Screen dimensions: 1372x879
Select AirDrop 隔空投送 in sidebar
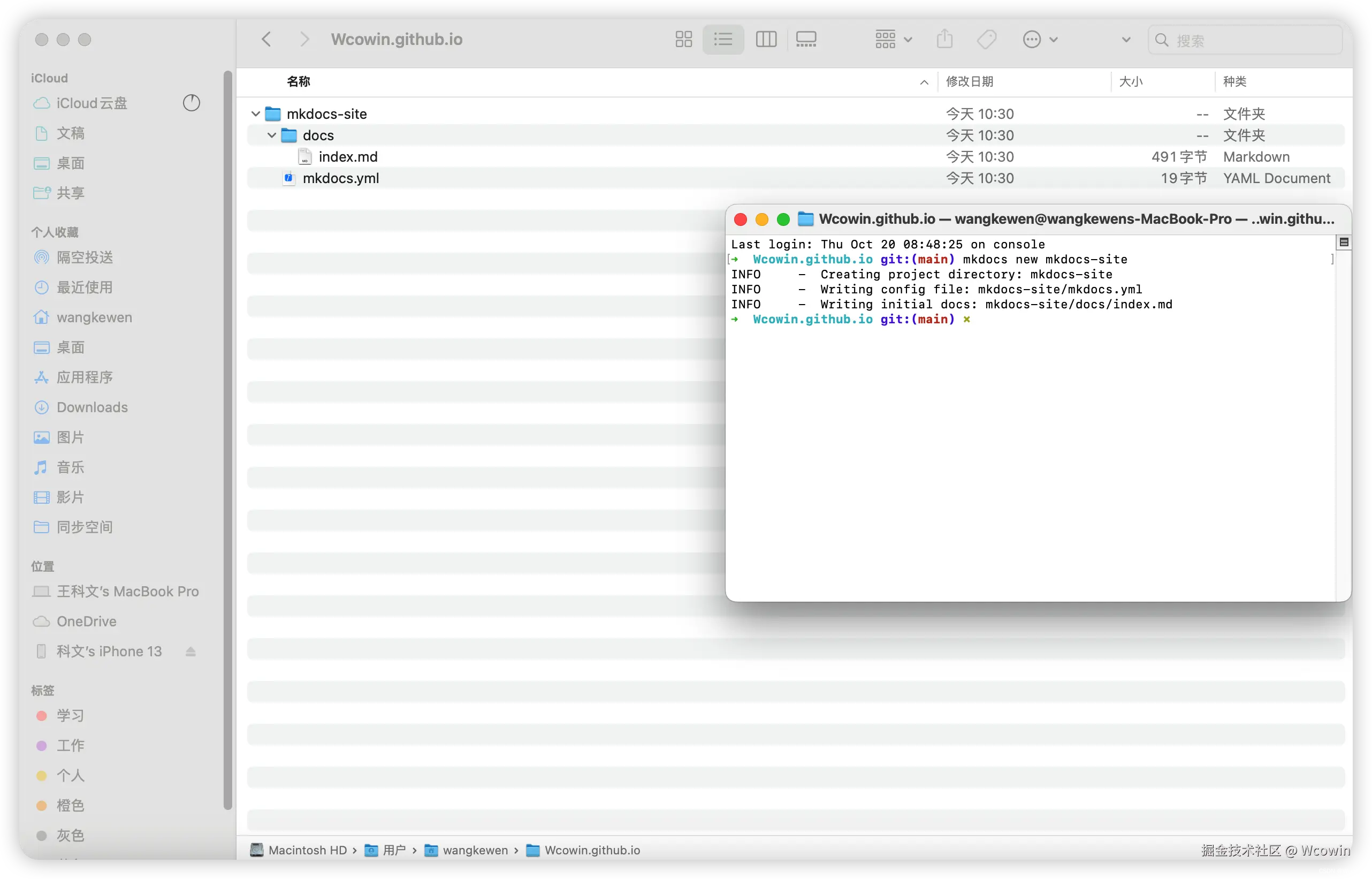(85, 257)
